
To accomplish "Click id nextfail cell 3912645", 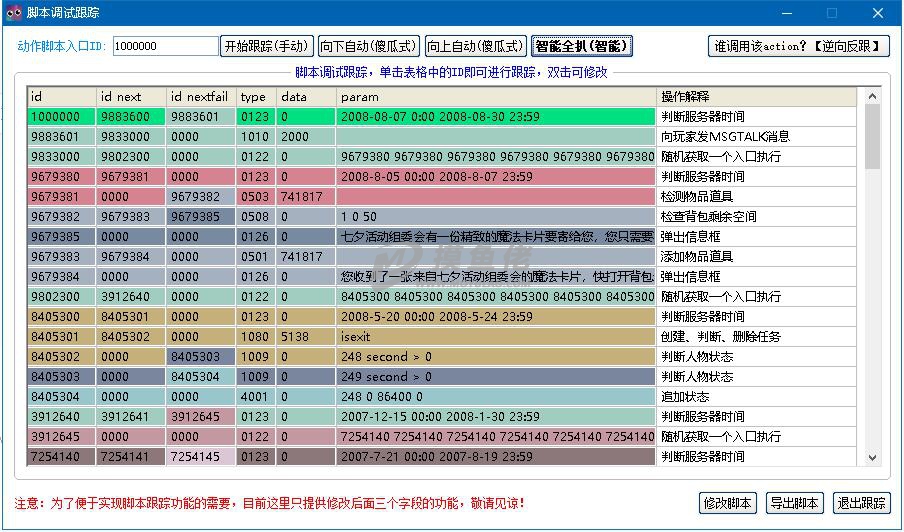I will [201, 417].
